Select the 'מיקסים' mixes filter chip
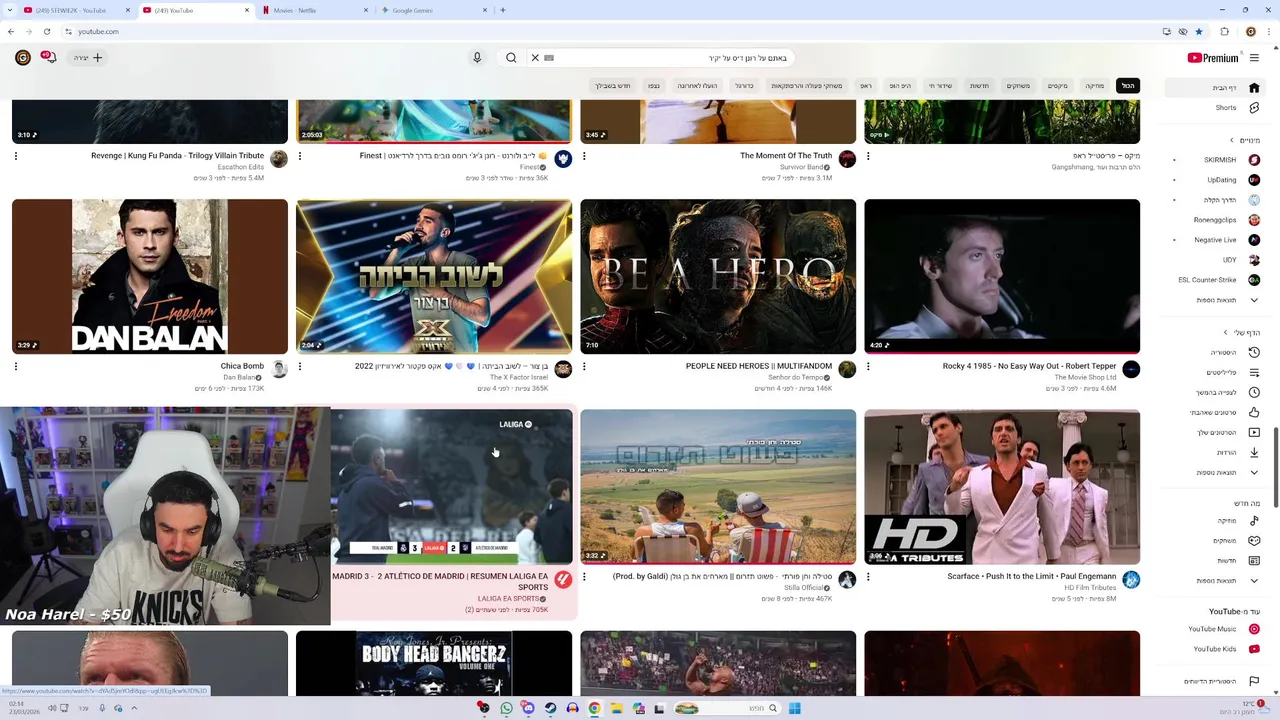 pos(1057,86)
